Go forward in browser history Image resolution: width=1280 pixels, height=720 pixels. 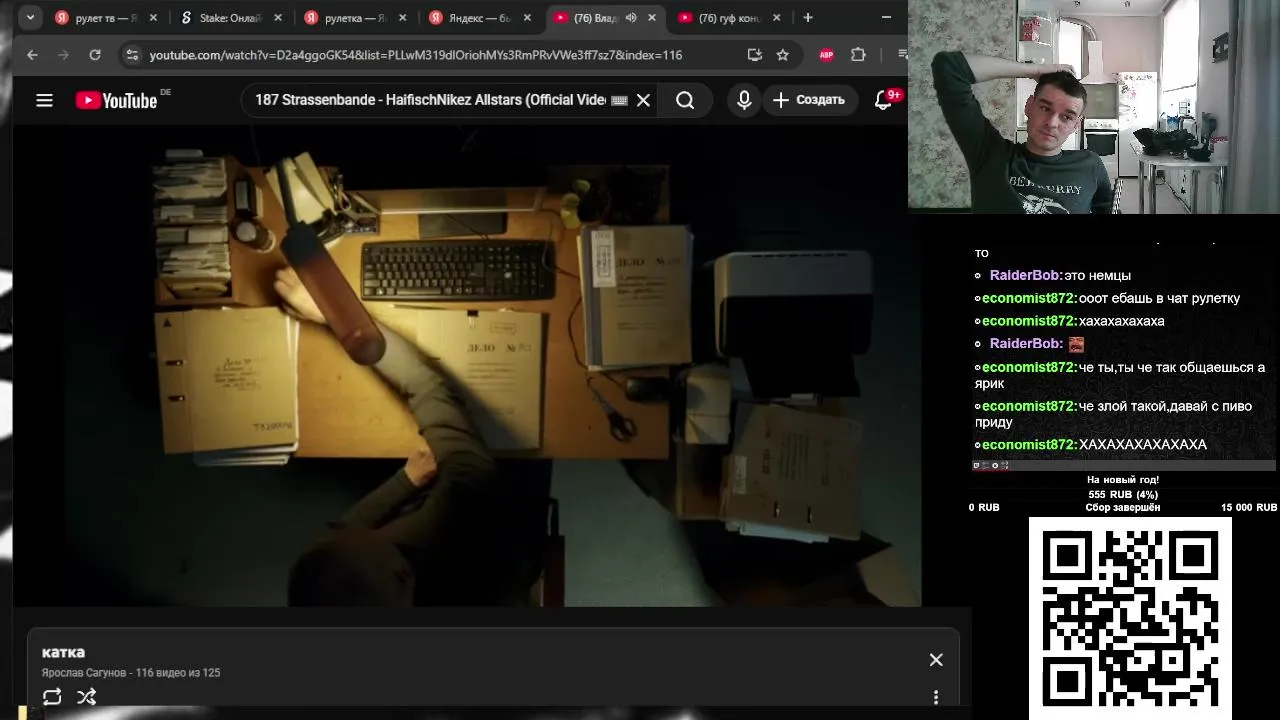tap(64, 55)
